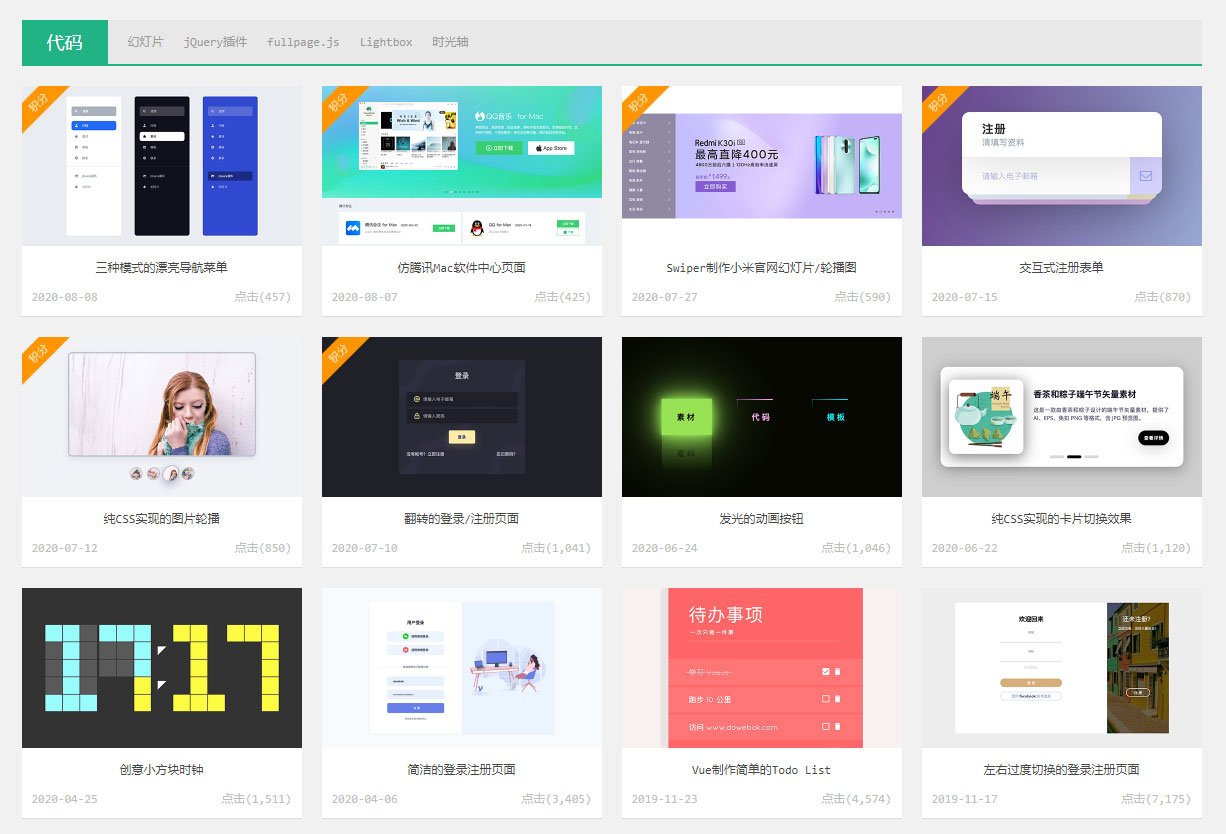Click the 点击(590) view count
The width and height of the screenshot is (1226, 834).
click(863, 297)
